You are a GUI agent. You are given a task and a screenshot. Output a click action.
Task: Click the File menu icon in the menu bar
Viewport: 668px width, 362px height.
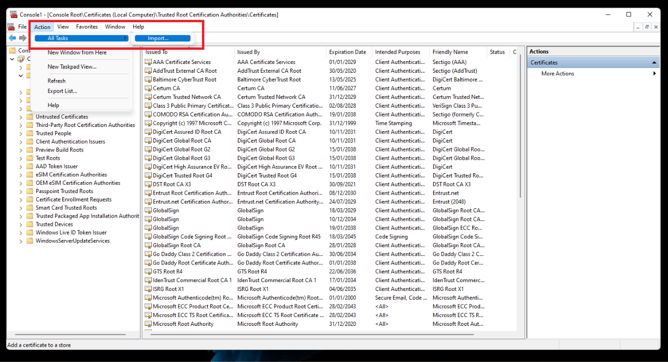pyautogui.click(x=12, y=27)
